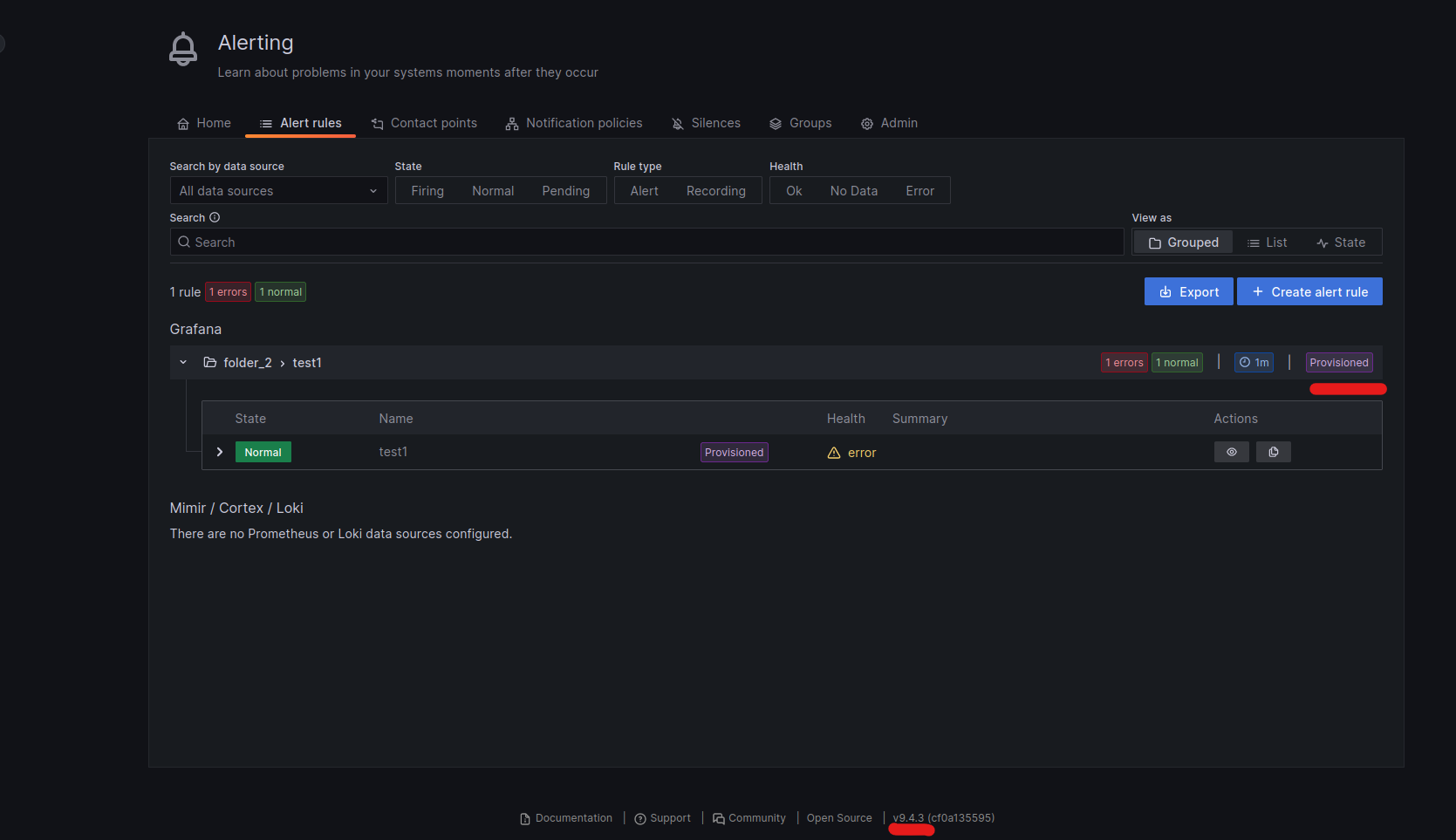The width and height of the screenshot is (1456, 840).
Task: Open rule details with the eye icon
Action: point(1231,451)
